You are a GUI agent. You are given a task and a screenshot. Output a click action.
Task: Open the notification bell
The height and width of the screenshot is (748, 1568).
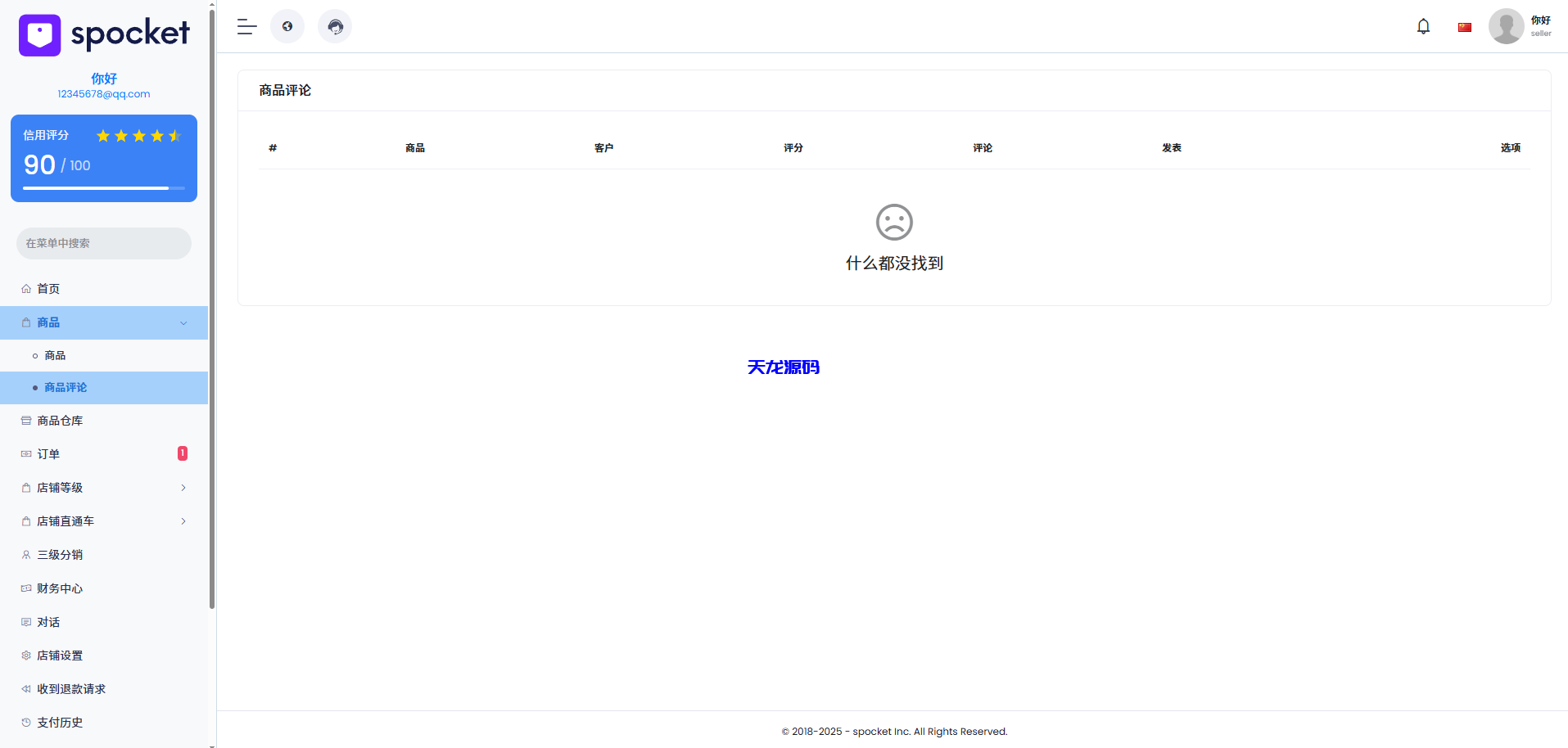pyautogui.click(x=1423, y=26)
